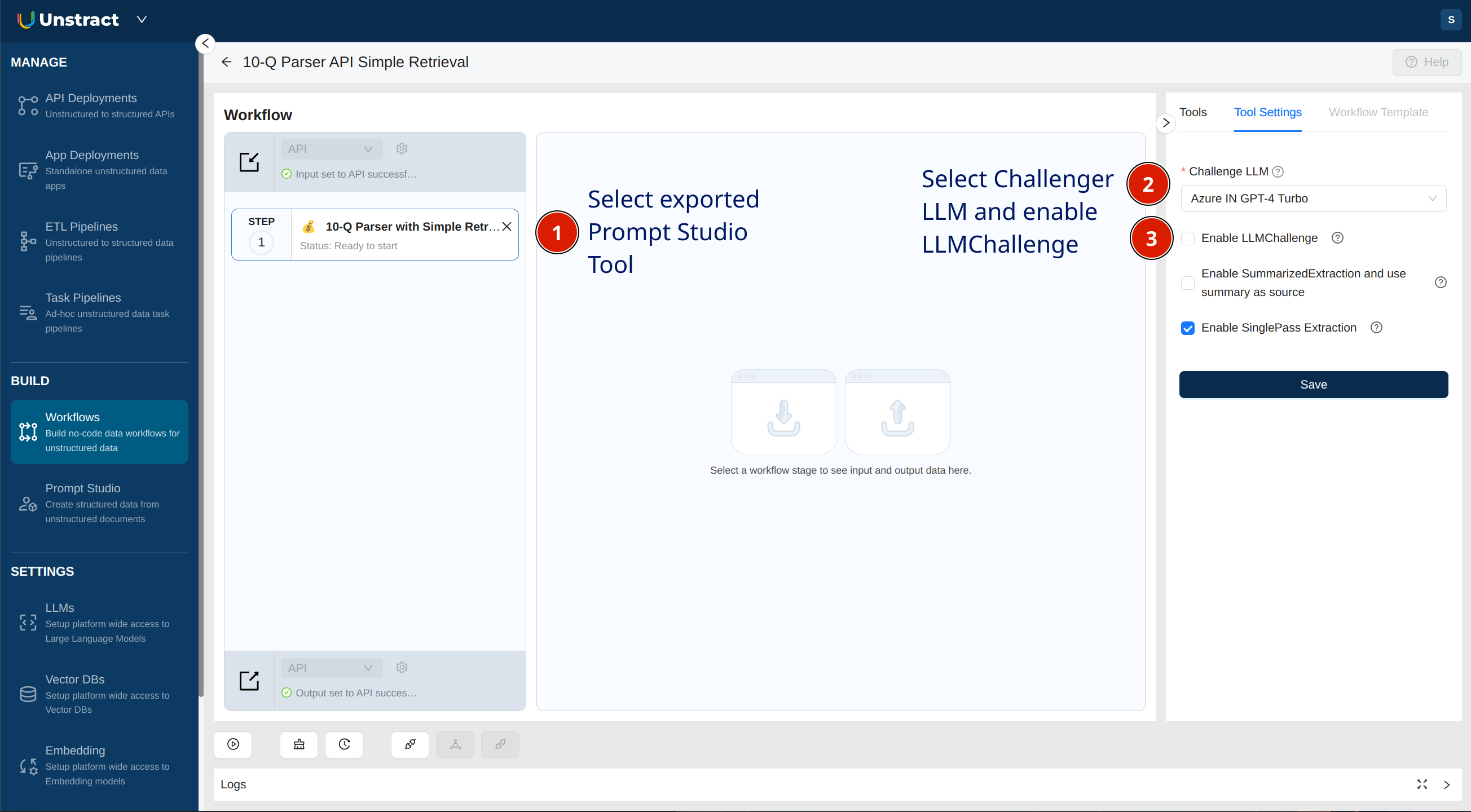The width and height of the screenshot is (1471, 812).
Task: Select the 10-Q Parser with Simple Retrieval step
Action: coord(375,234)
